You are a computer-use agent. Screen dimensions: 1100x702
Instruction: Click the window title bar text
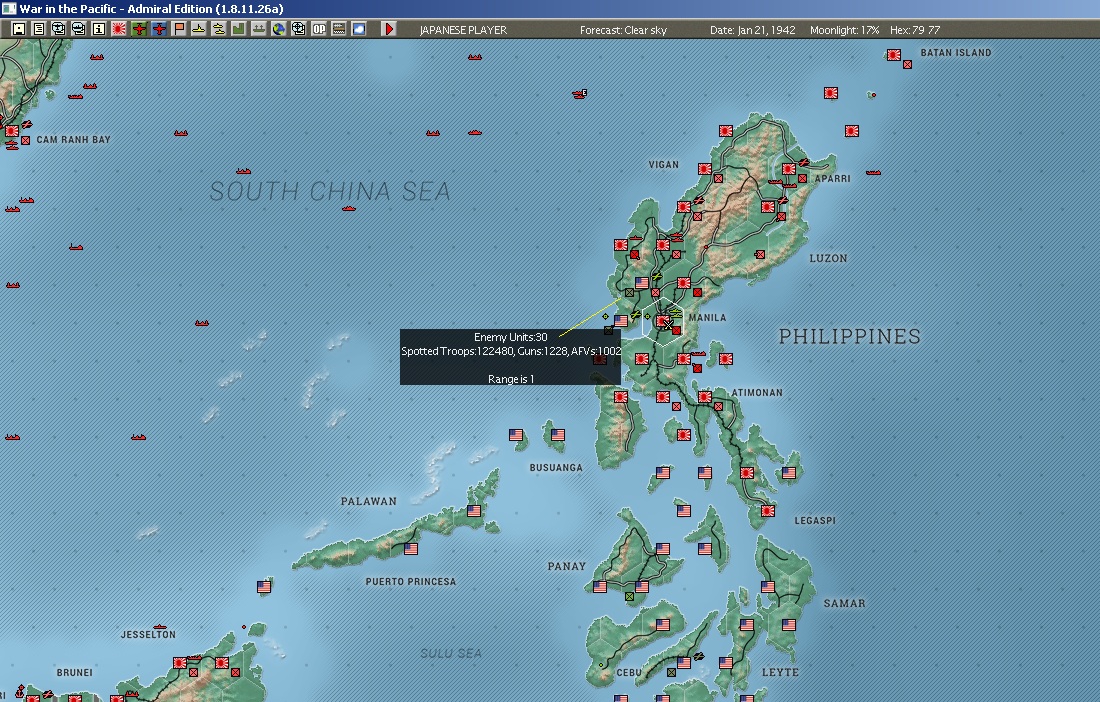point(152,9)
